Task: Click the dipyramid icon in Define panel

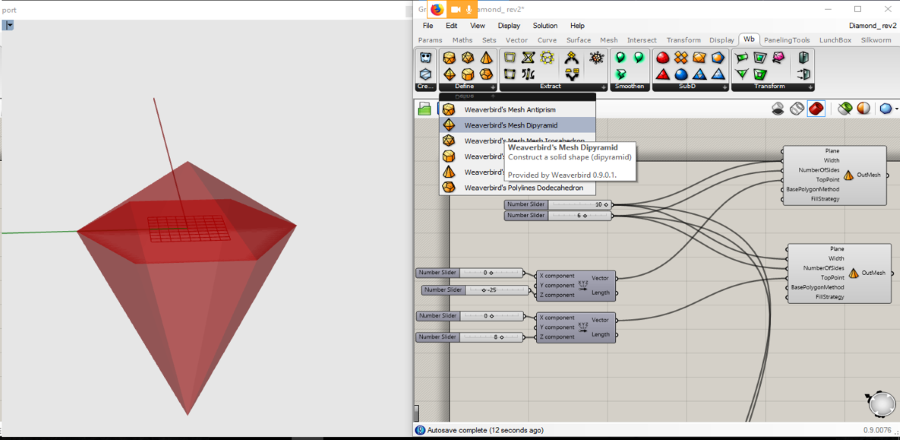Action: click(449, 74)
